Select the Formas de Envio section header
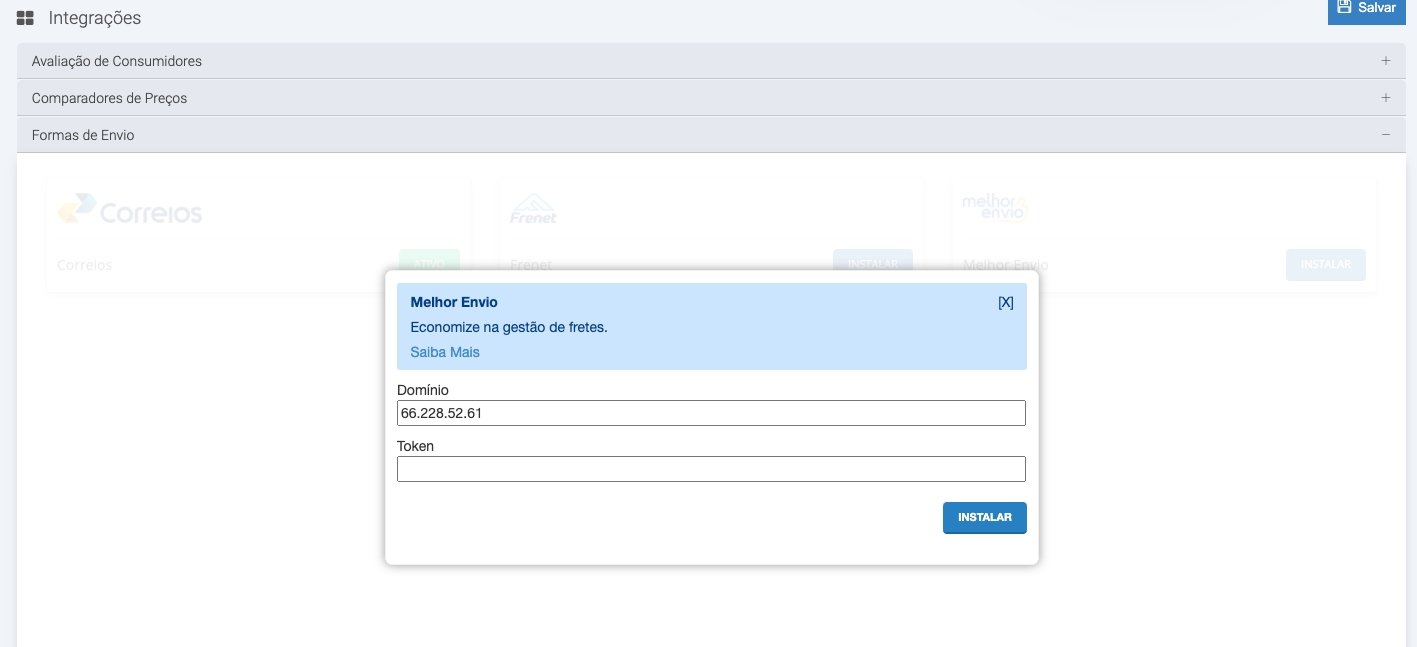 point(83,135)
